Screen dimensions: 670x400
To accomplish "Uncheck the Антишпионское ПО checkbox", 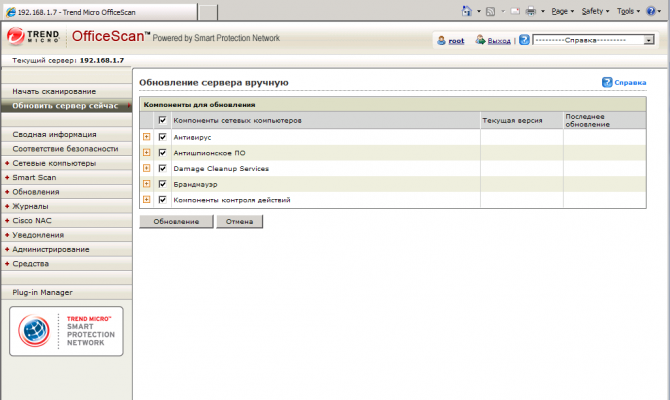I will pos(162,153).
